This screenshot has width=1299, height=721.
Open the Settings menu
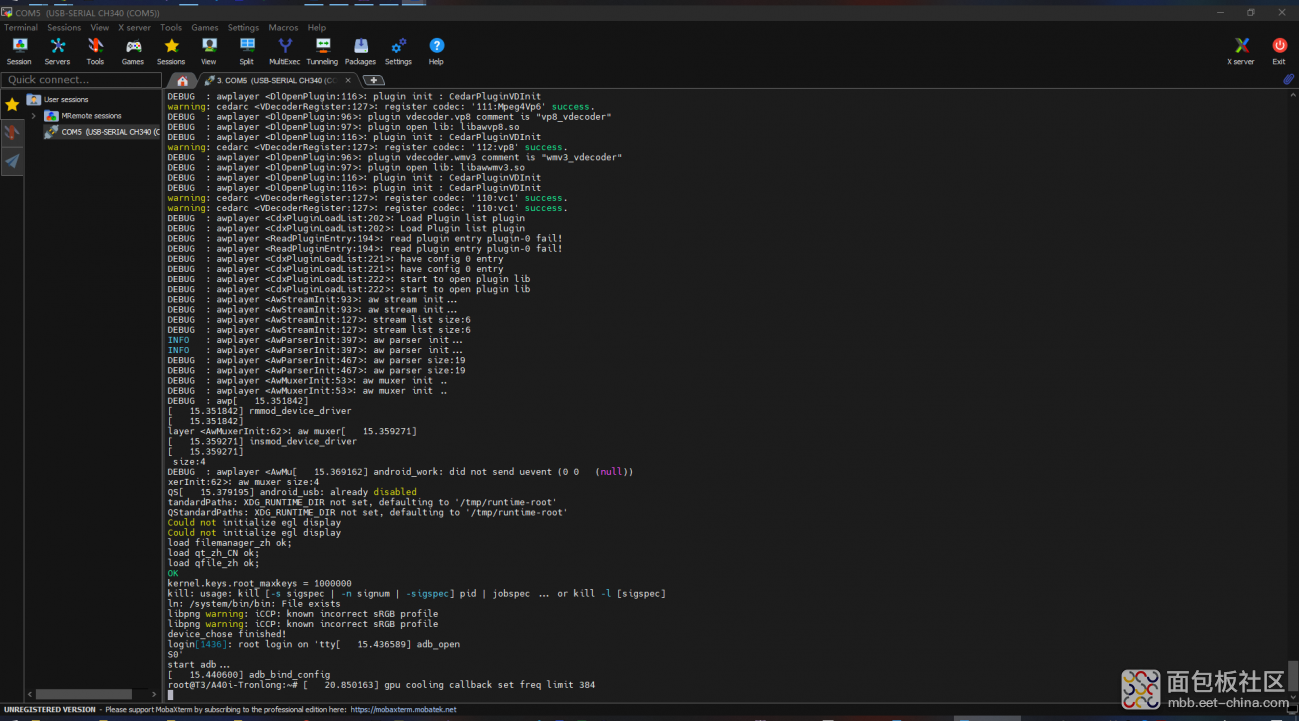pos(243,28)
